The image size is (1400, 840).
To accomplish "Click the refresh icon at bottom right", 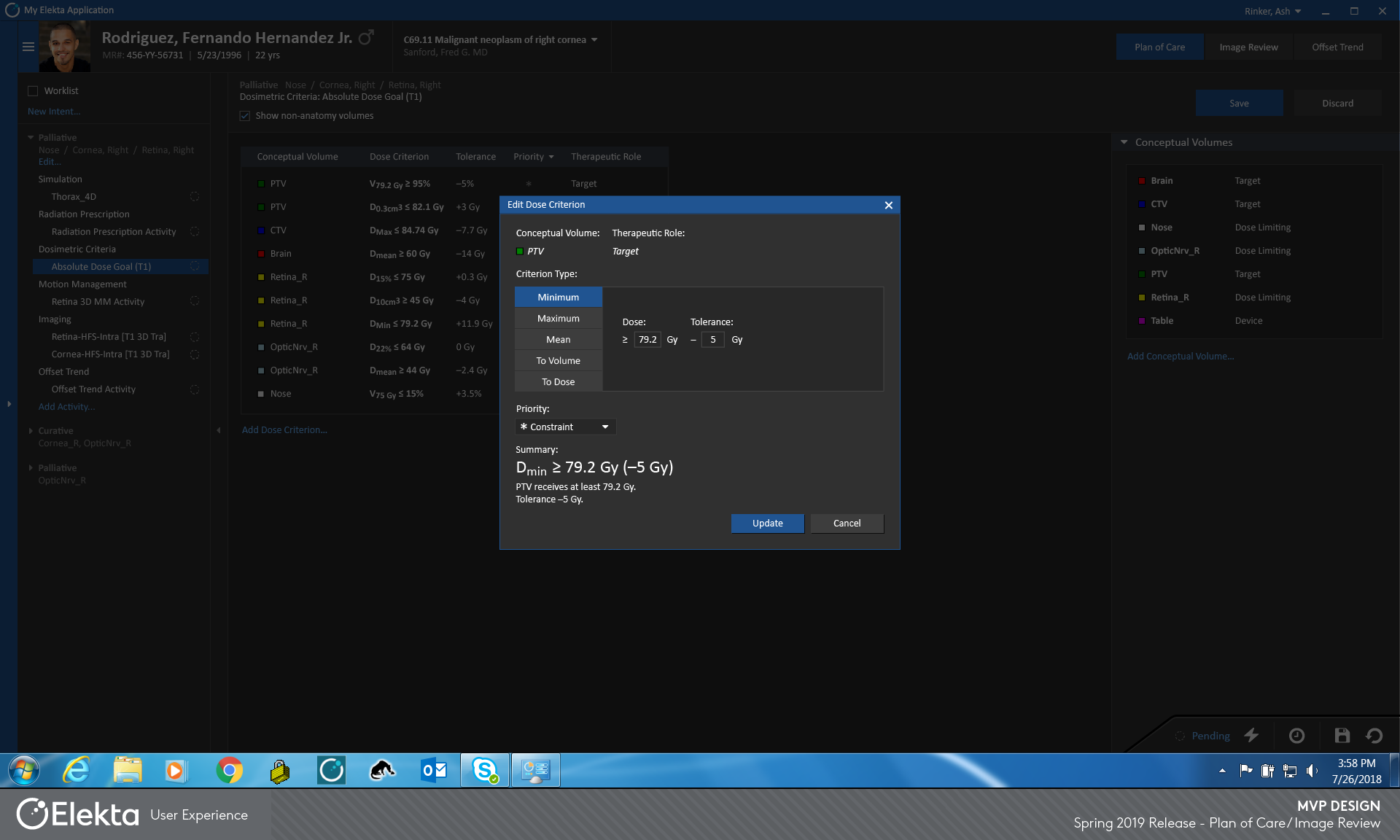I will click(x=1376, y=736).
